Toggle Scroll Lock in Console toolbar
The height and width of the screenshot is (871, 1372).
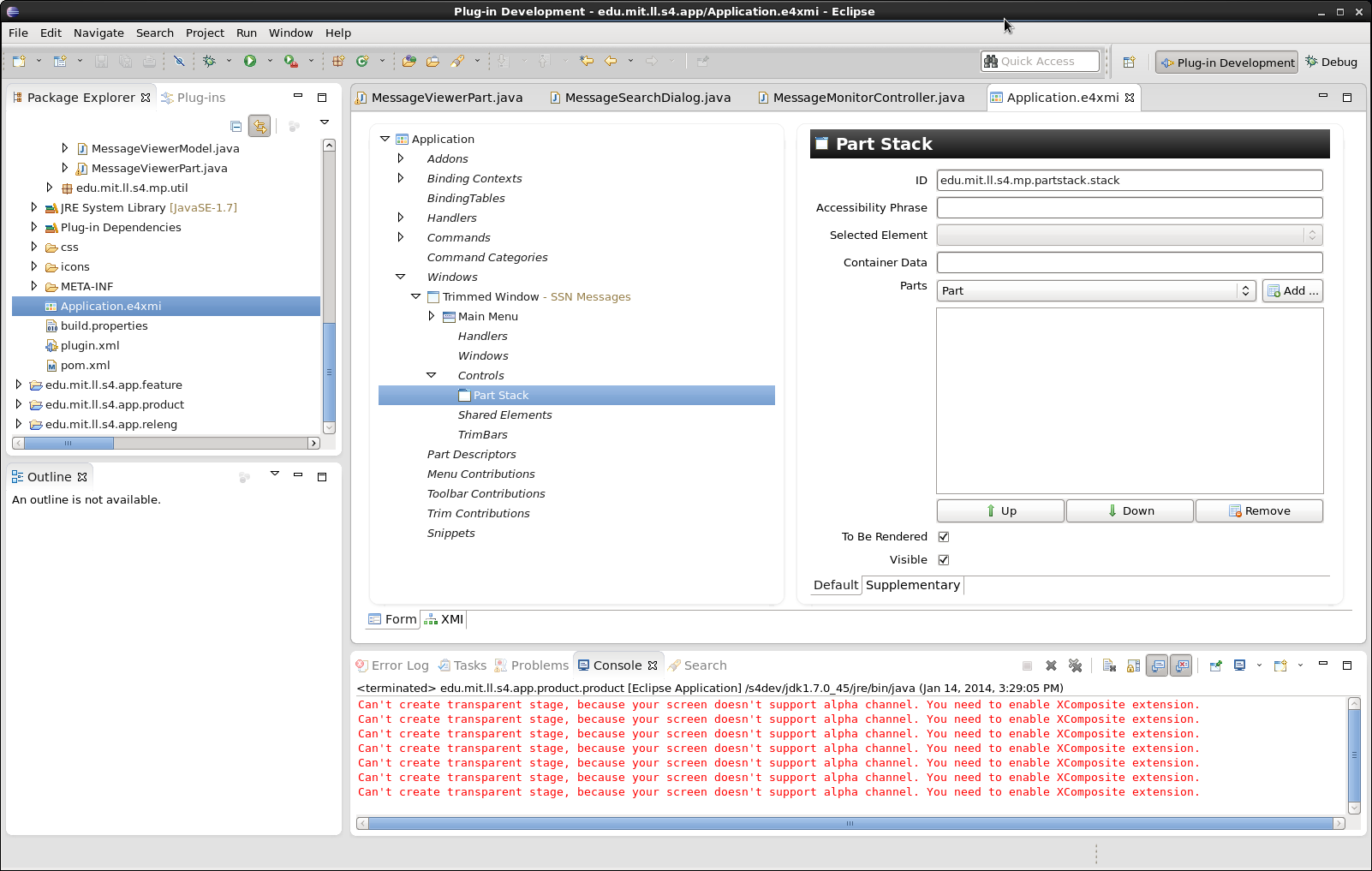1133,665
